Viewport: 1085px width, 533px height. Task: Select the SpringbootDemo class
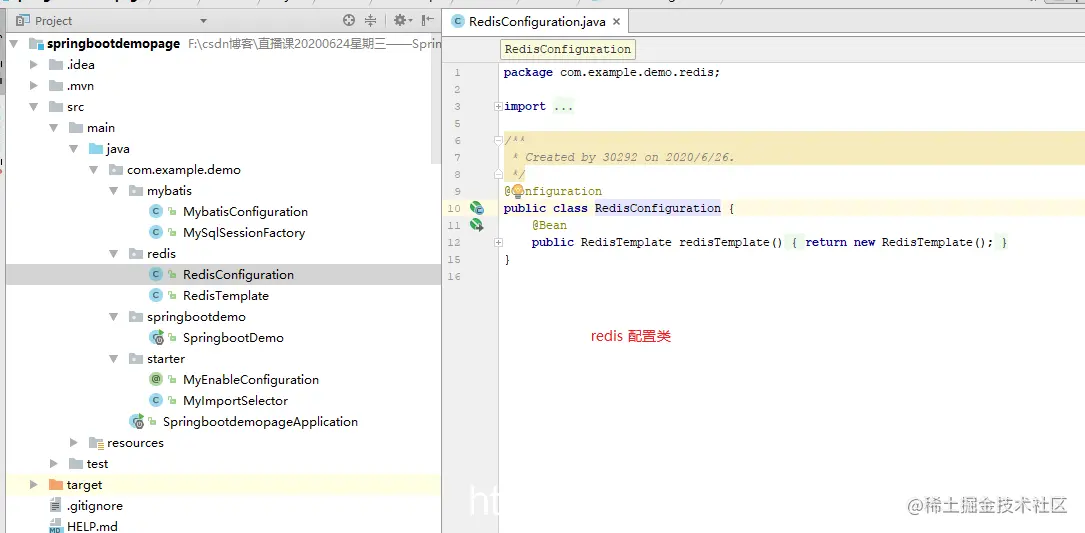tap(233, 338)
